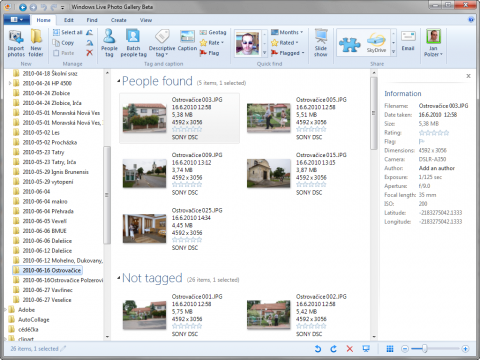Click the back arrow in title bar
Viewport: 480px width, 360px height.
coord(23,7)
